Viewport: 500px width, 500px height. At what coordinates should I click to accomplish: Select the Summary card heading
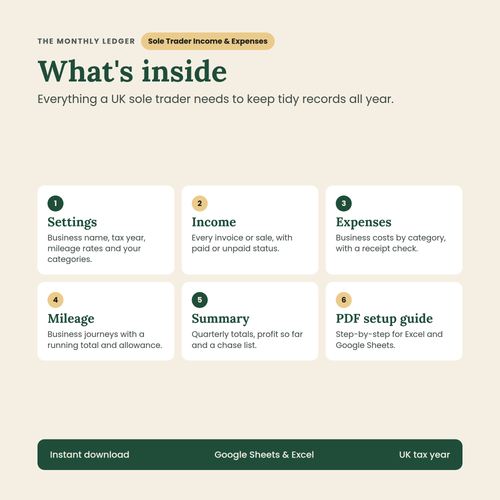[x=220, y=319]
